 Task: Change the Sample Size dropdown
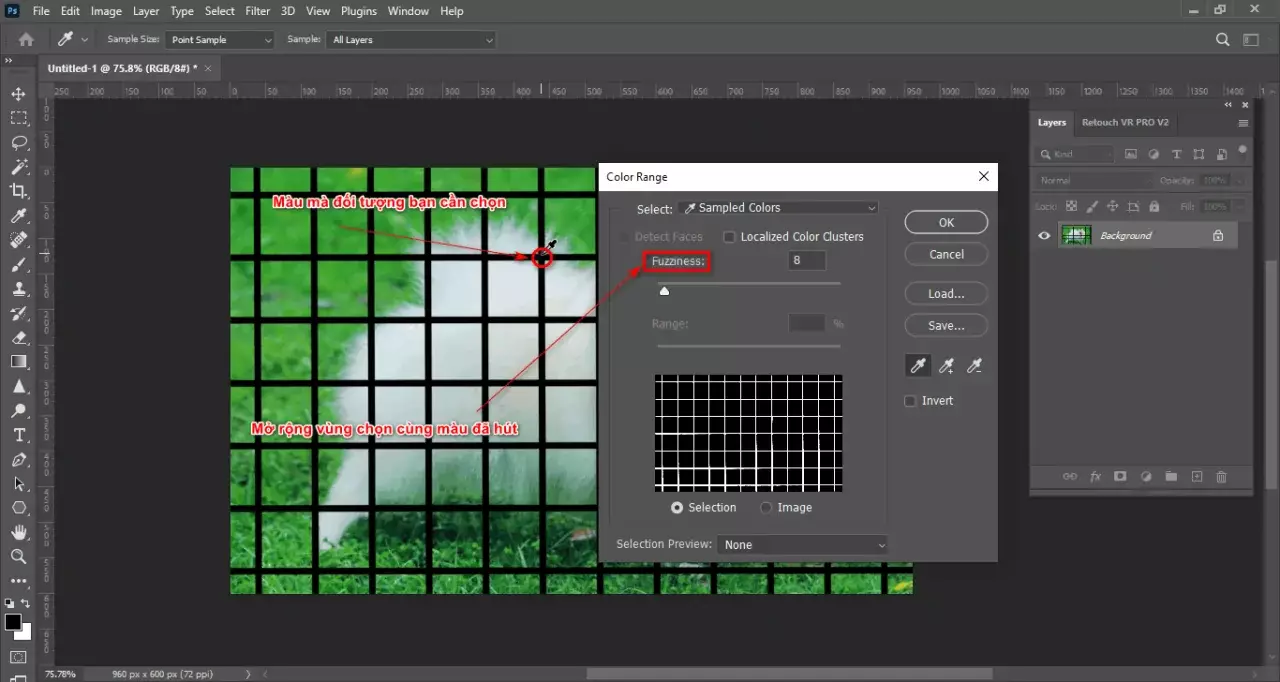tap(219, 39)
